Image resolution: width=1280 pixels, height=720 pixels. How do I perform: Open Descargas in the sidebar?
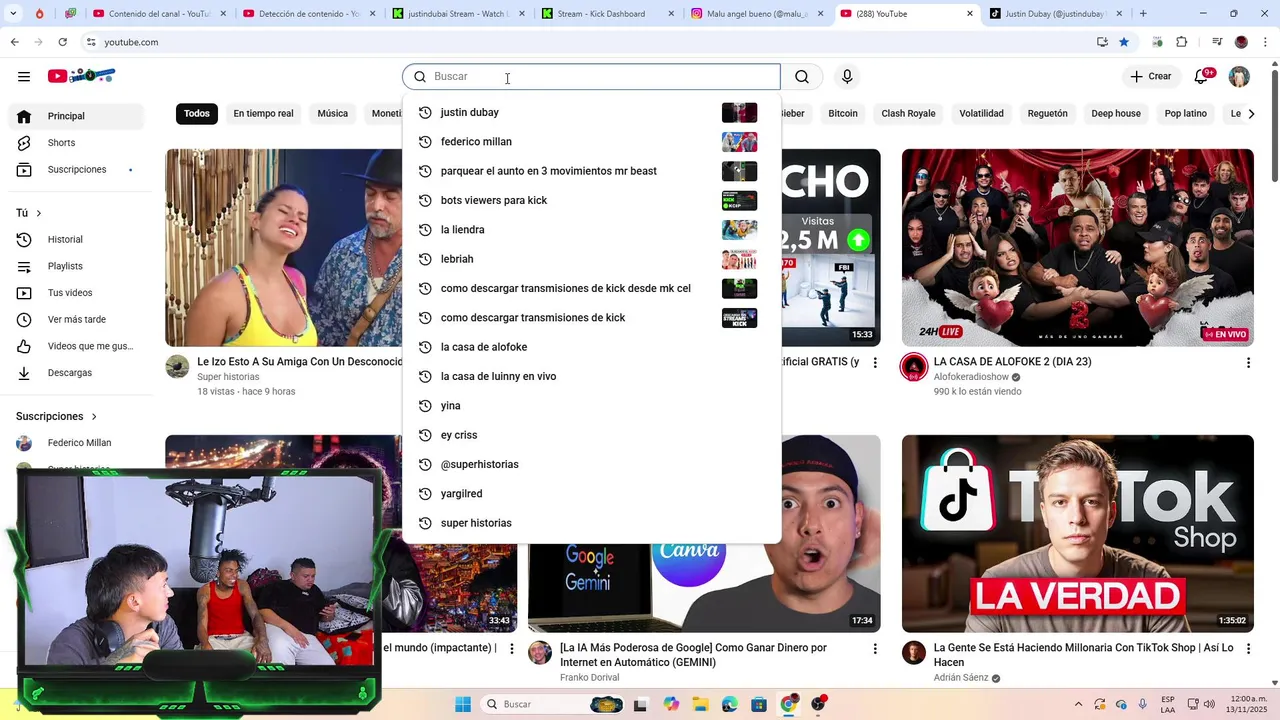(76, 373)
